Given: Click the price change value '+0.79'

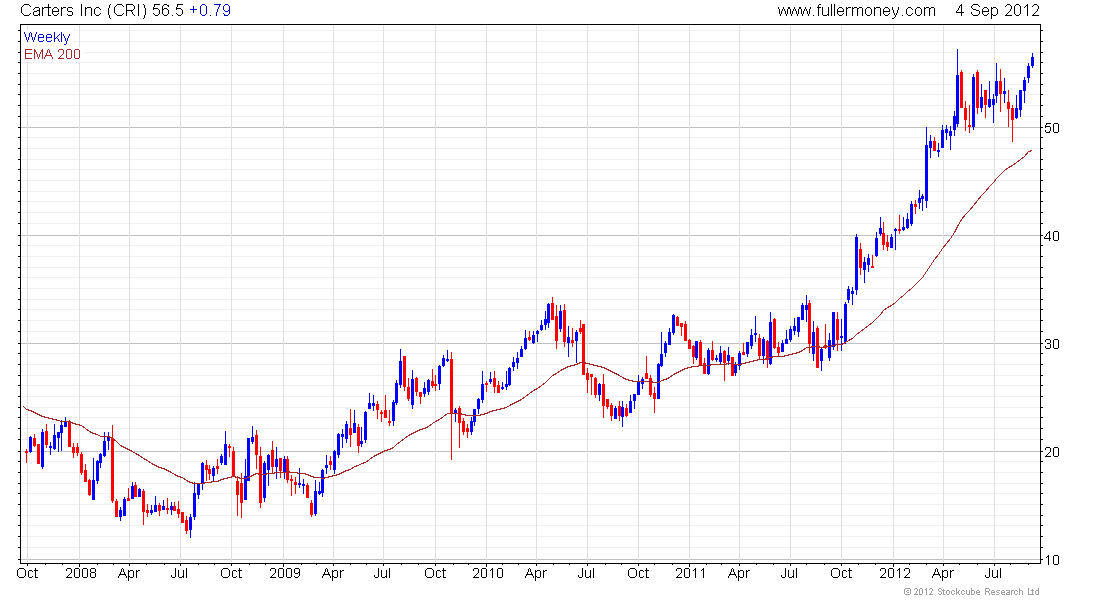Looking at the screenshot, I should (x=210, y=11).
